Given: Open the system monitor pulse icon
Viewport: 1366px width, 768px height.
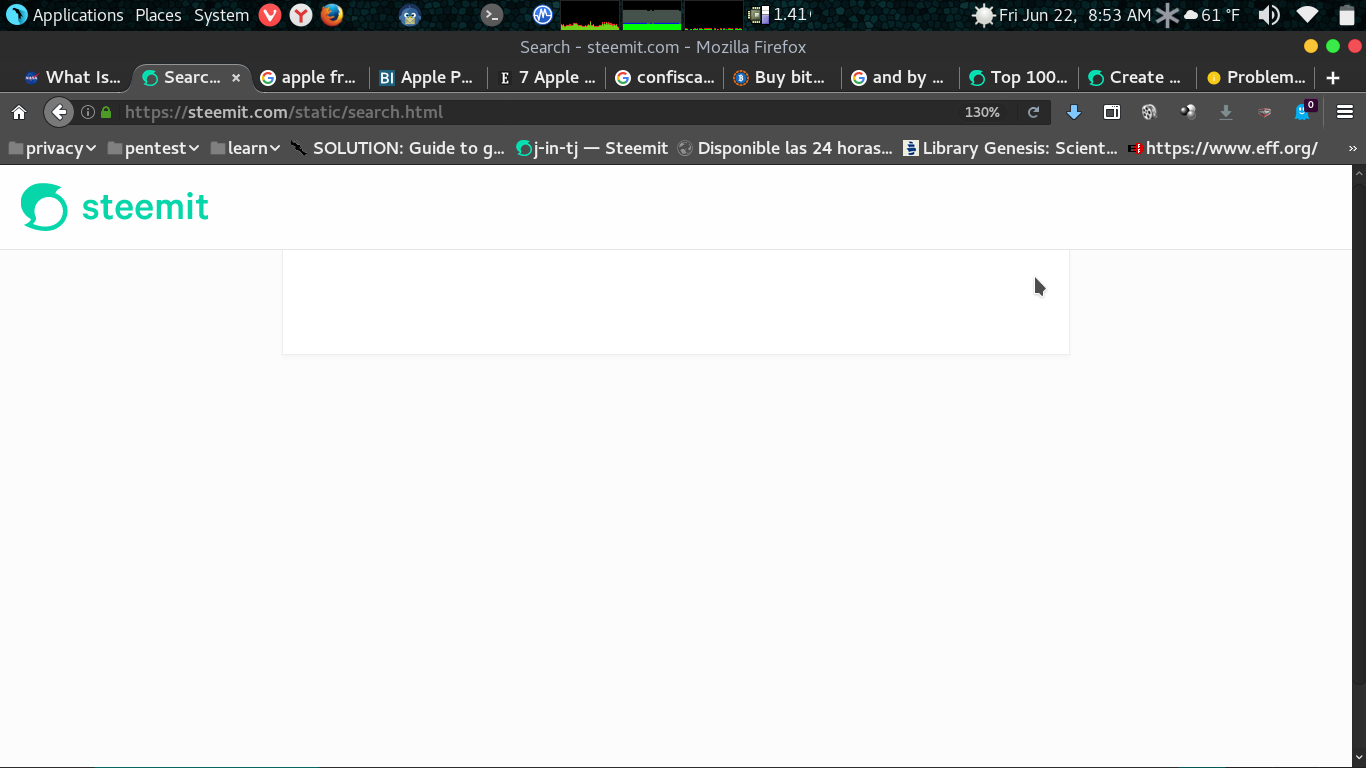Looking at the screenshot, I should [543, 15].
